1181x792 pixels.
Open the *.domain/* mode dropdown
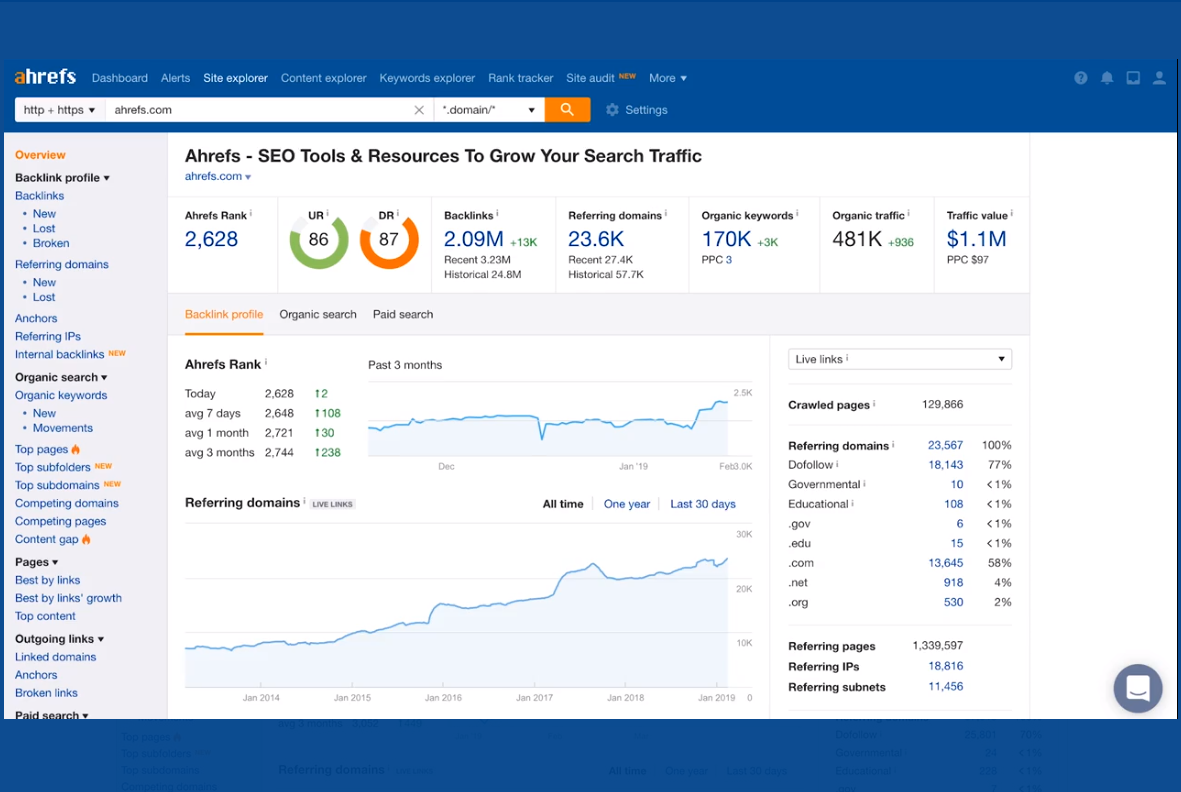[x=488, y=110]
